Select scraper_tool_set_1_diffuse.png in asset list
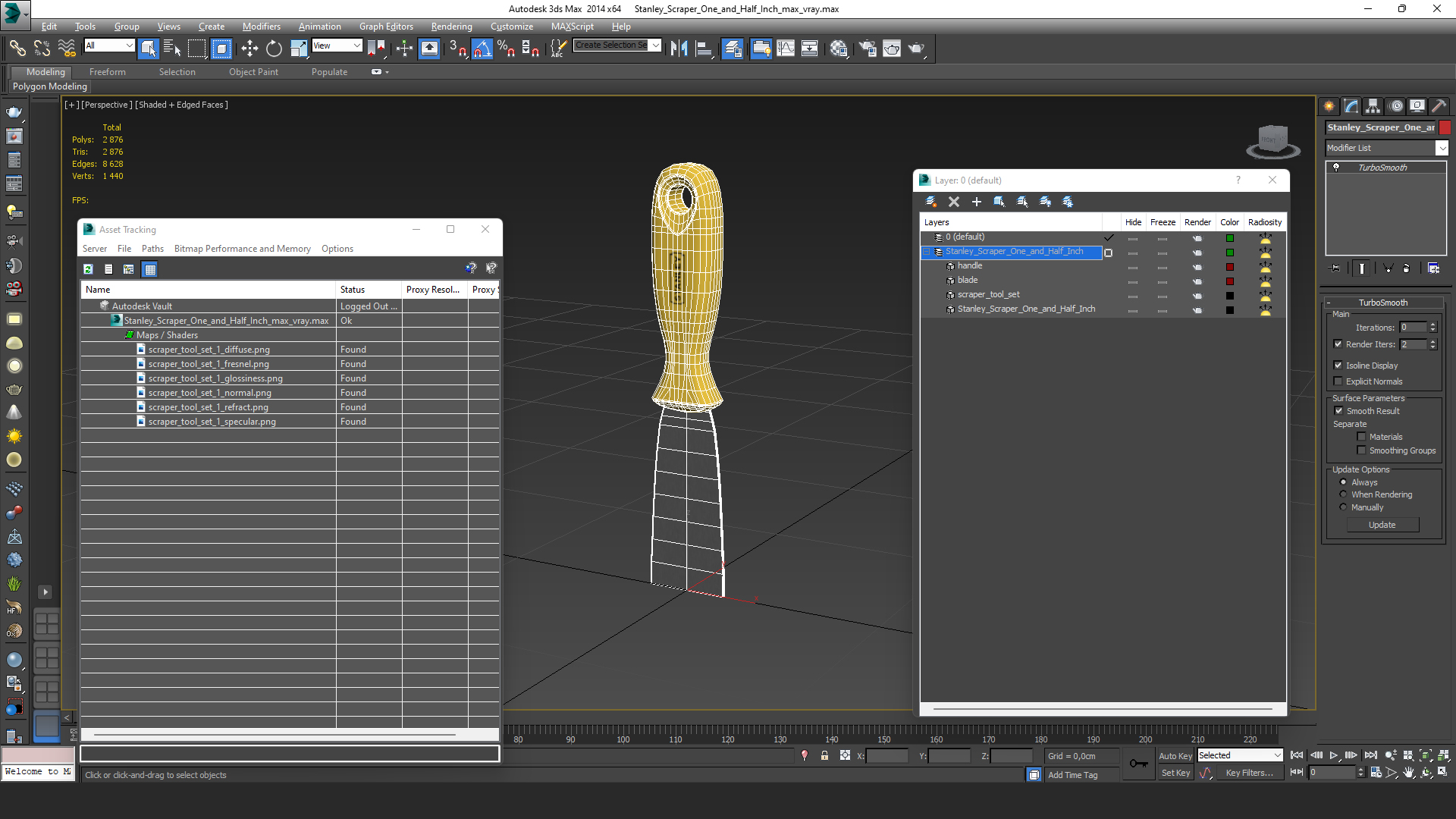This screenshot has width=1456, height=819. (209, 350)
